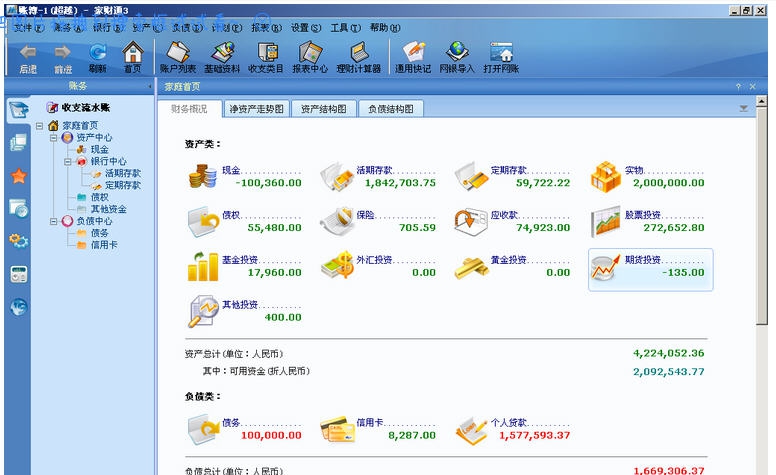This screenshot has height=475, width=776.
Task: Collapse the 负债中心 tree node
Action: pyautogui.click(x=53, y=221)
